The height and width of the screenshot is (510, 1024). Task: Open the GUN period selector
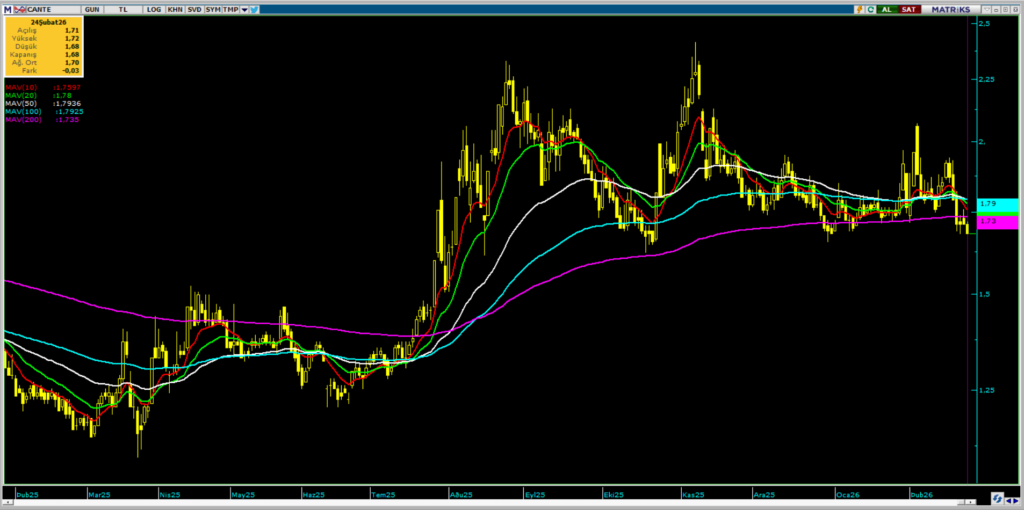(92, 9)
